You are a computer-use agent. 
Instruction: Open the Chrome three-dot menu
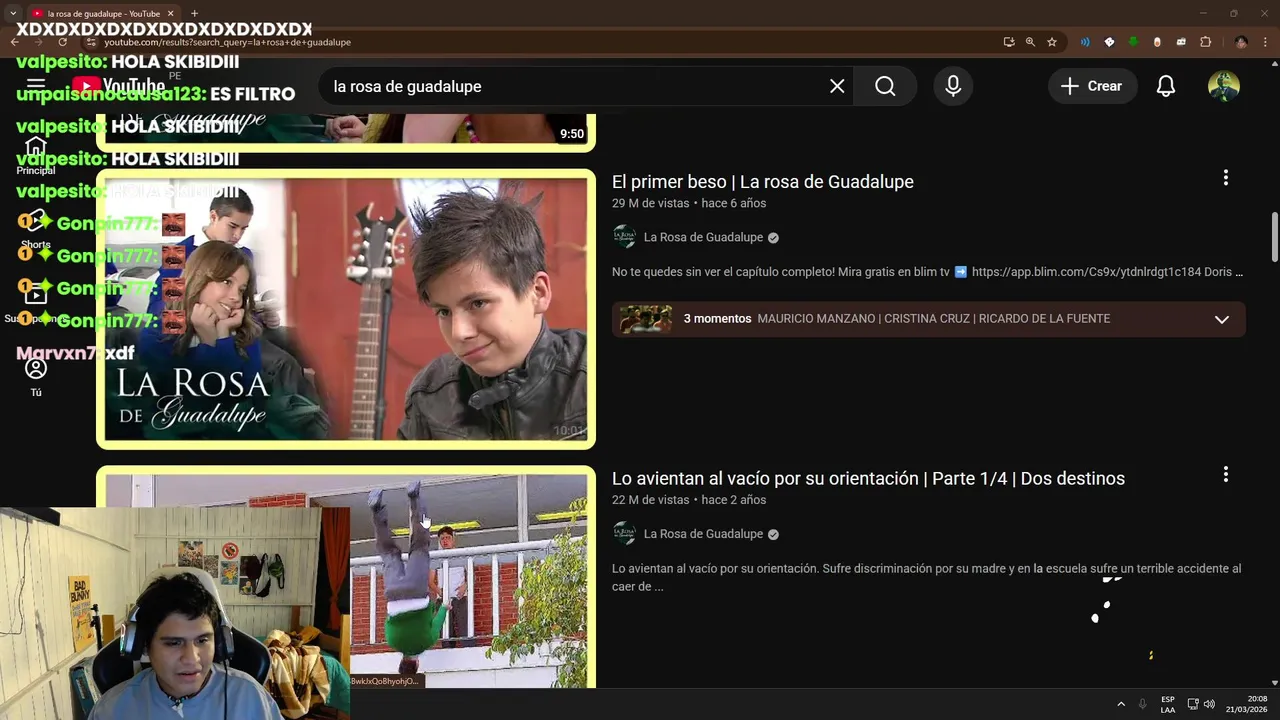coord(1266,42)
